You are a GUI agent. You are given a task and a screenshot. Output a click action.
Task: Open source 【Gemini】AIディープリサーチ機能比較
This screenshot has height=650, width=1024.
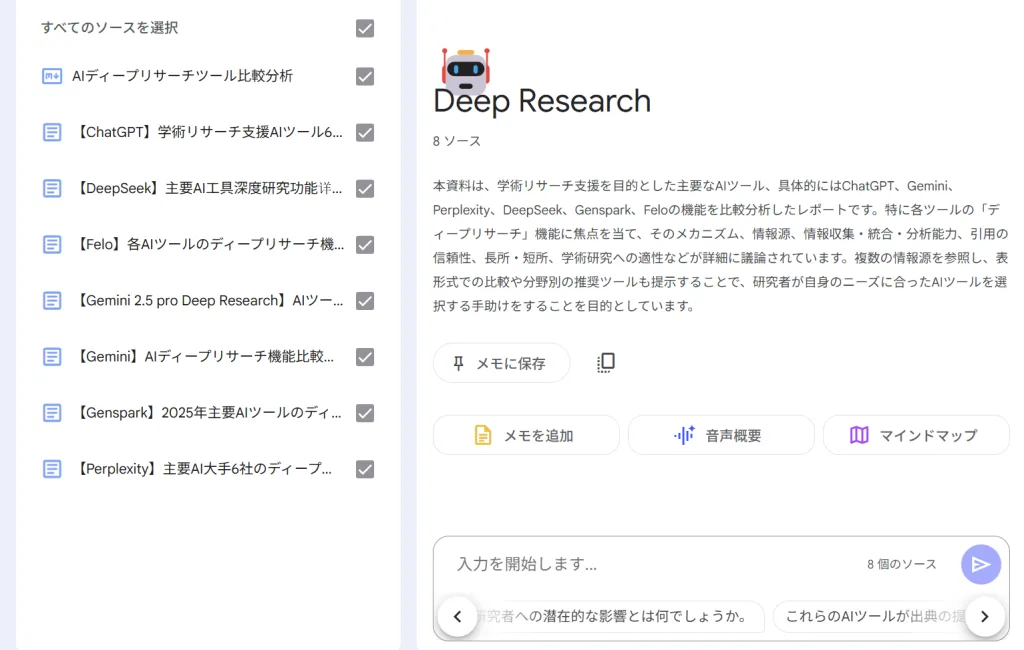204,357
